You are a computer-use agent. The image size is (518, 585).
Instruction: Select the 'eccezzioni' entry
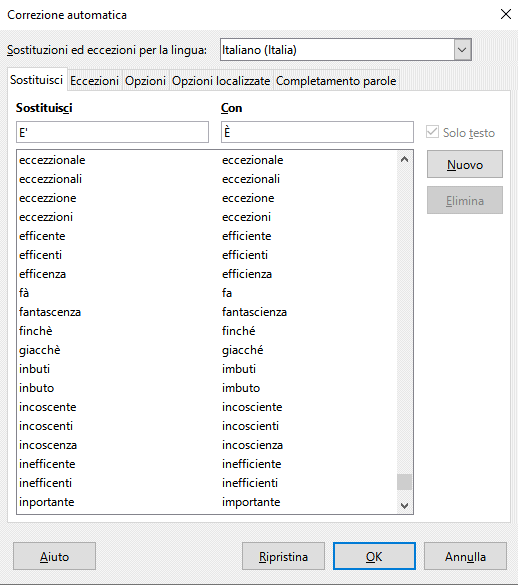pyautogui.click(x=207, y=217)
